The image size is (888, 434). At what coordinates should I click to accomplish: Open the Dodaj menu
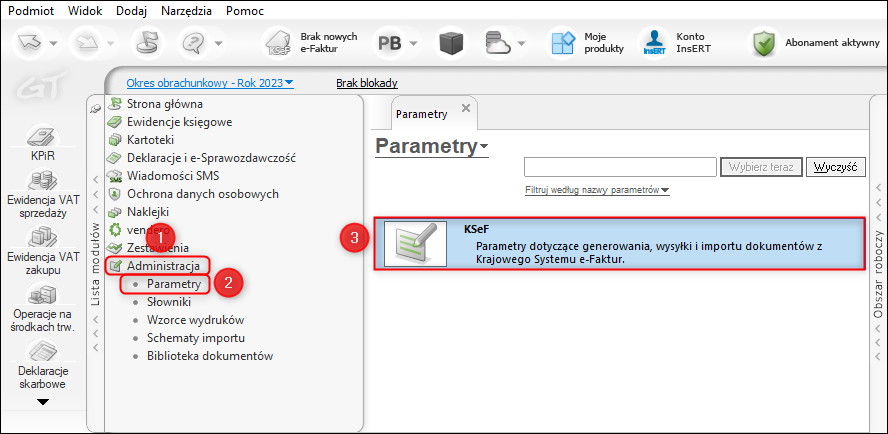[131, 11]
